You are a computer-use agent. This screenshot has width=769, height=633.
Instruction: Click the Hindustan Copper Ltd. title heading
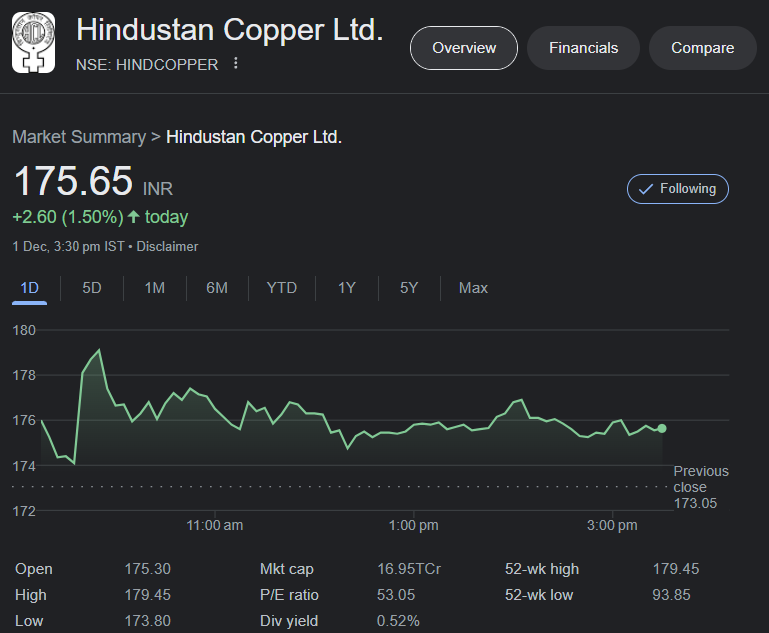click(230, 30)
